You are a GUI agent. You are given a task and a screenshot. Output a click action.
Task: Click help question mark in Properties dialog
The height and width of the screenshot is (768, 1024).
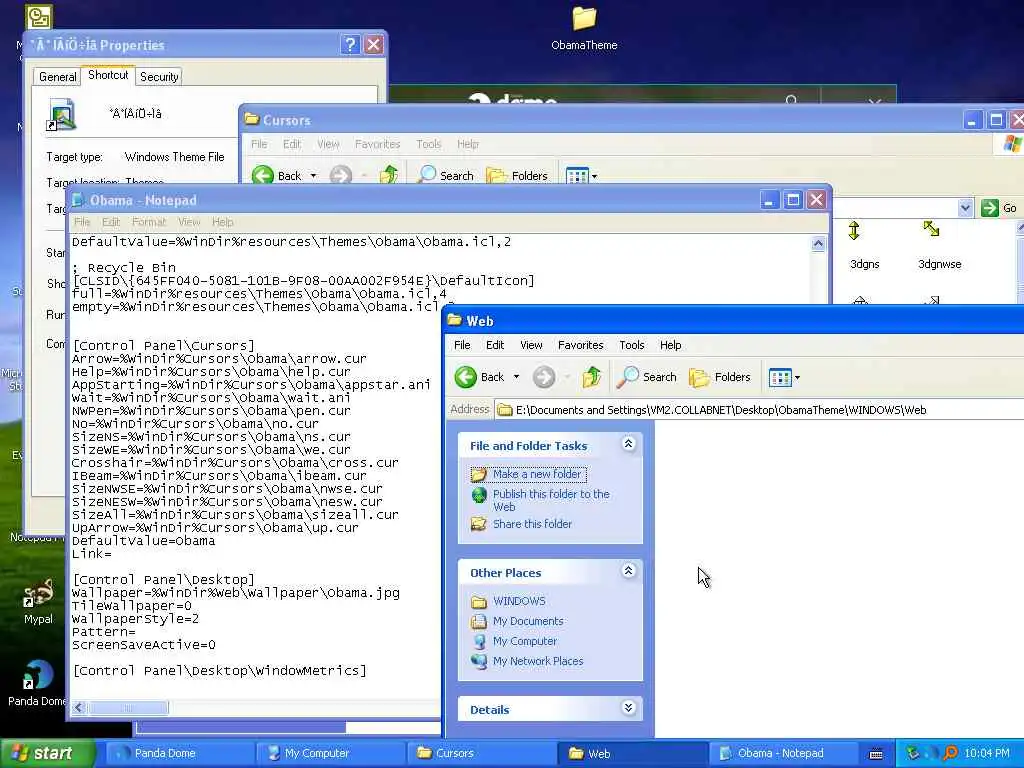click(350, 44)
